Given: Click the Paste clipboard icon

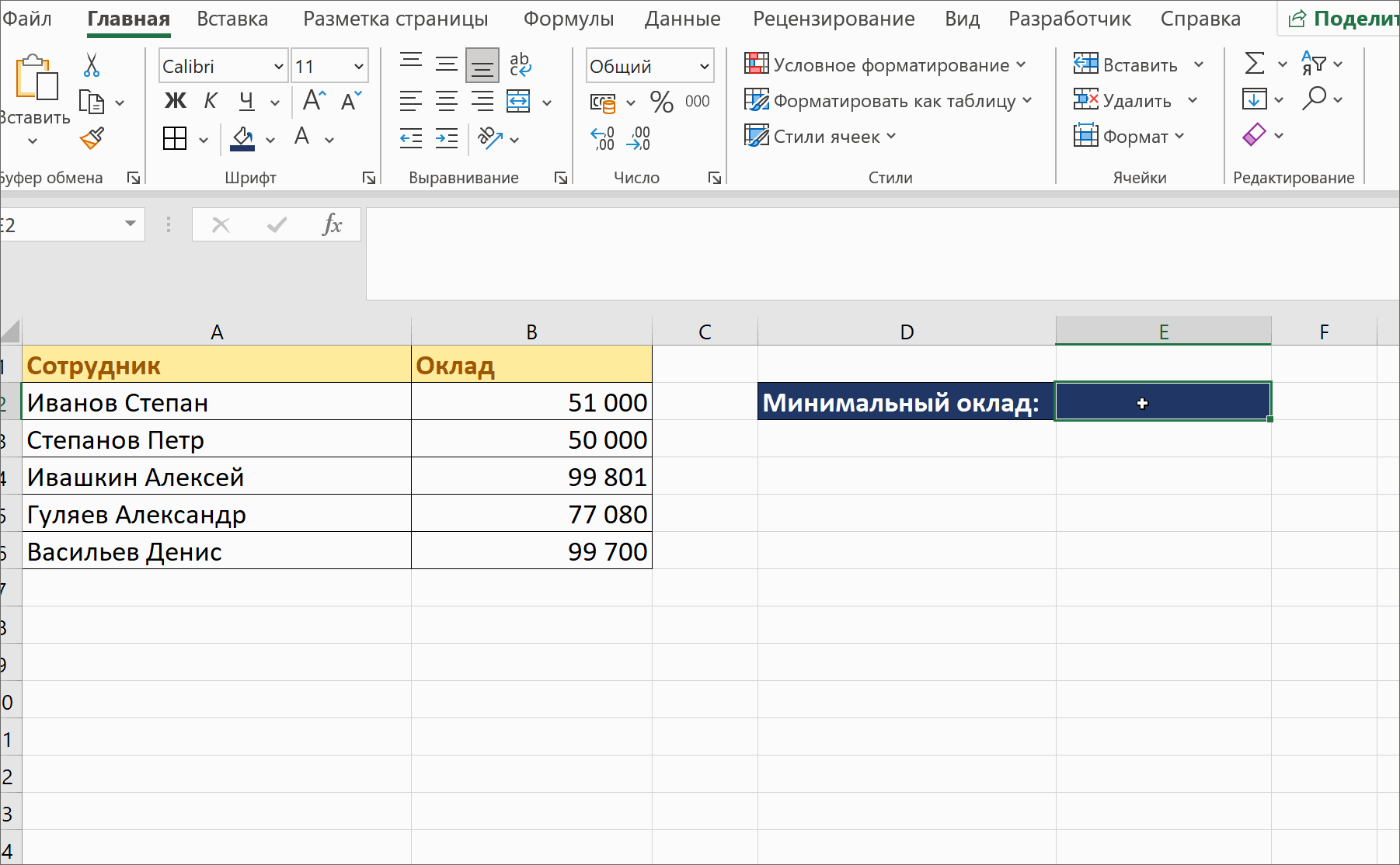Looking at the screenshot, I should pyautogui.click(x=36, y=78).
